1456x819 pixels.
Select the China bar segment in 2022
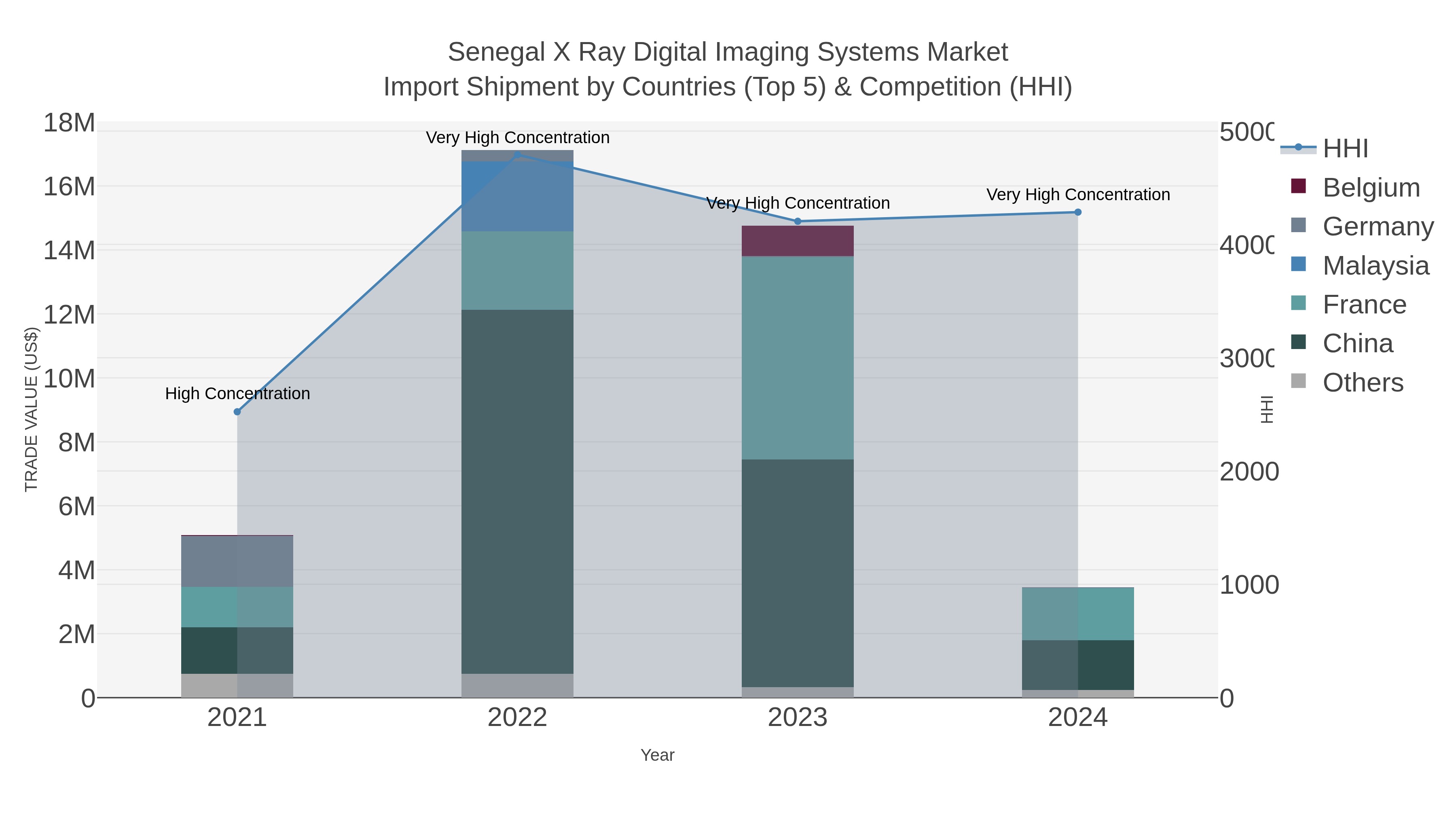[517, 492]
